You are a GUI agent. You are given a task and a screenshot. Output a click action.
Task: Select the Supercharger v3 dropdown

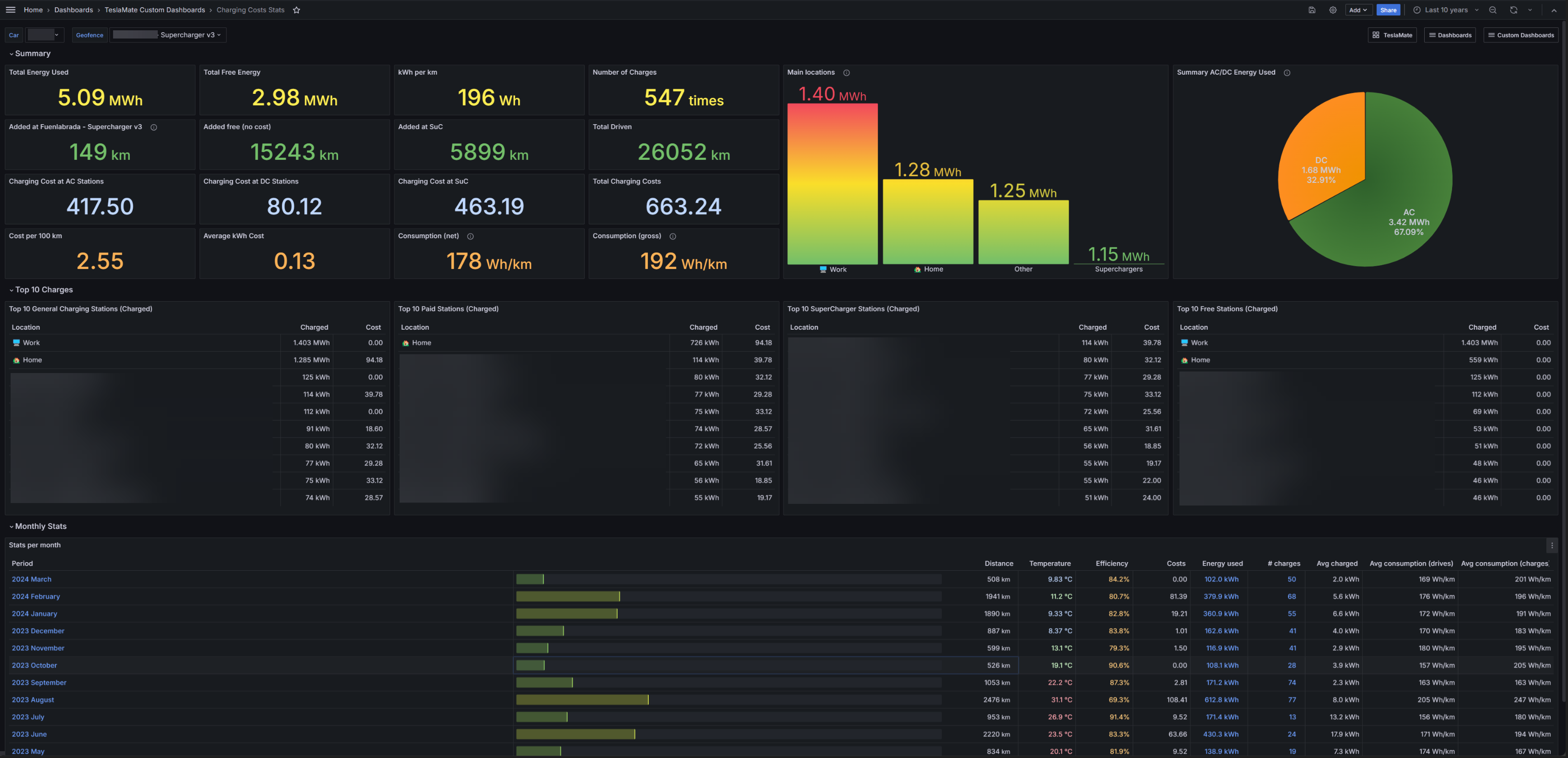click(x=189, y=36)
